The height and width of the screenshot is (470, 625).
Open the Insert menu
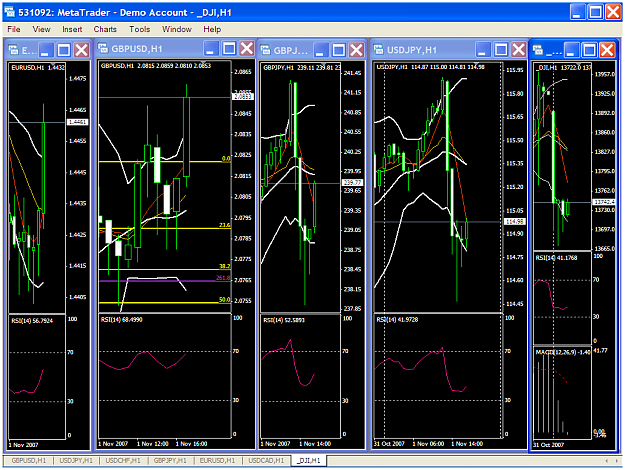click(72, 29)
